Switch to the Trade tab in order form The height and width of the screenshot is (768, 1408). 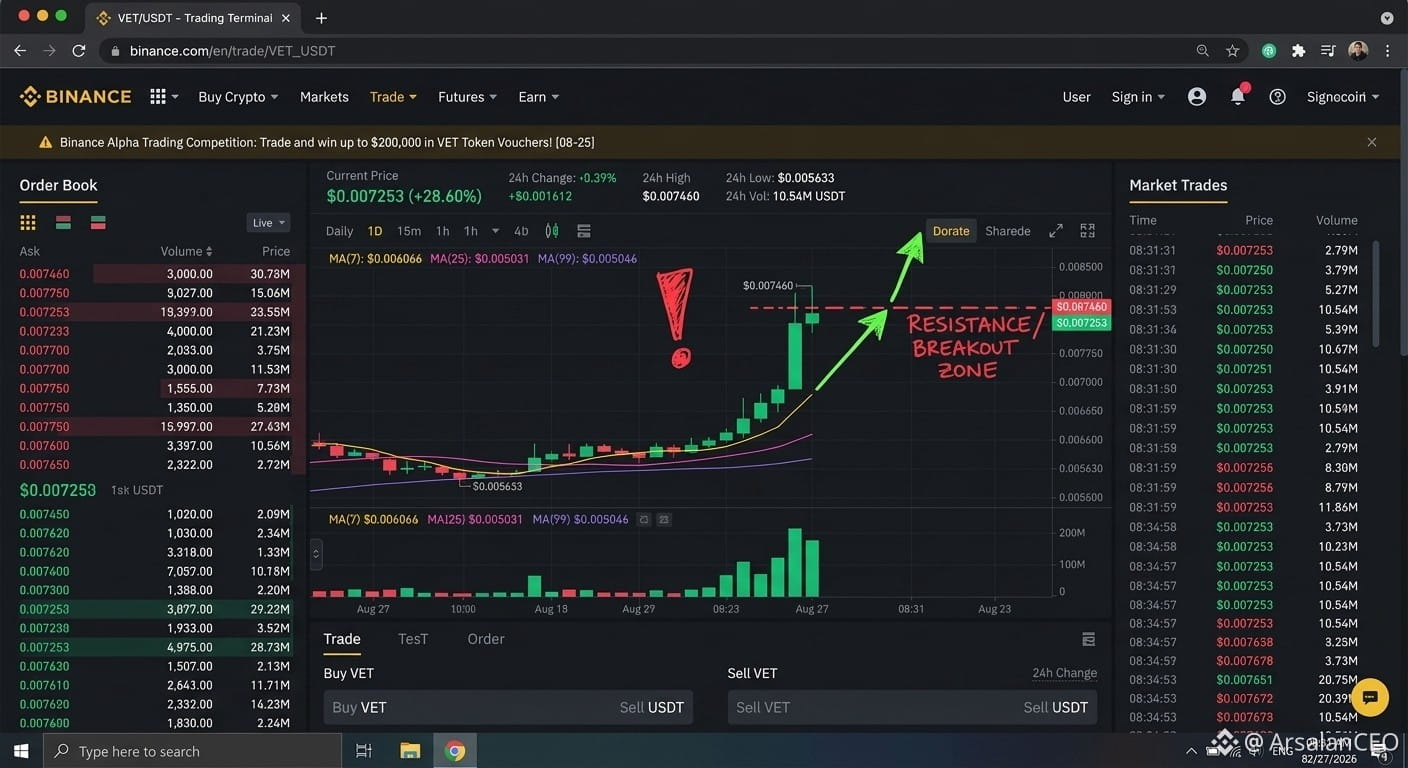coord(342,639)
